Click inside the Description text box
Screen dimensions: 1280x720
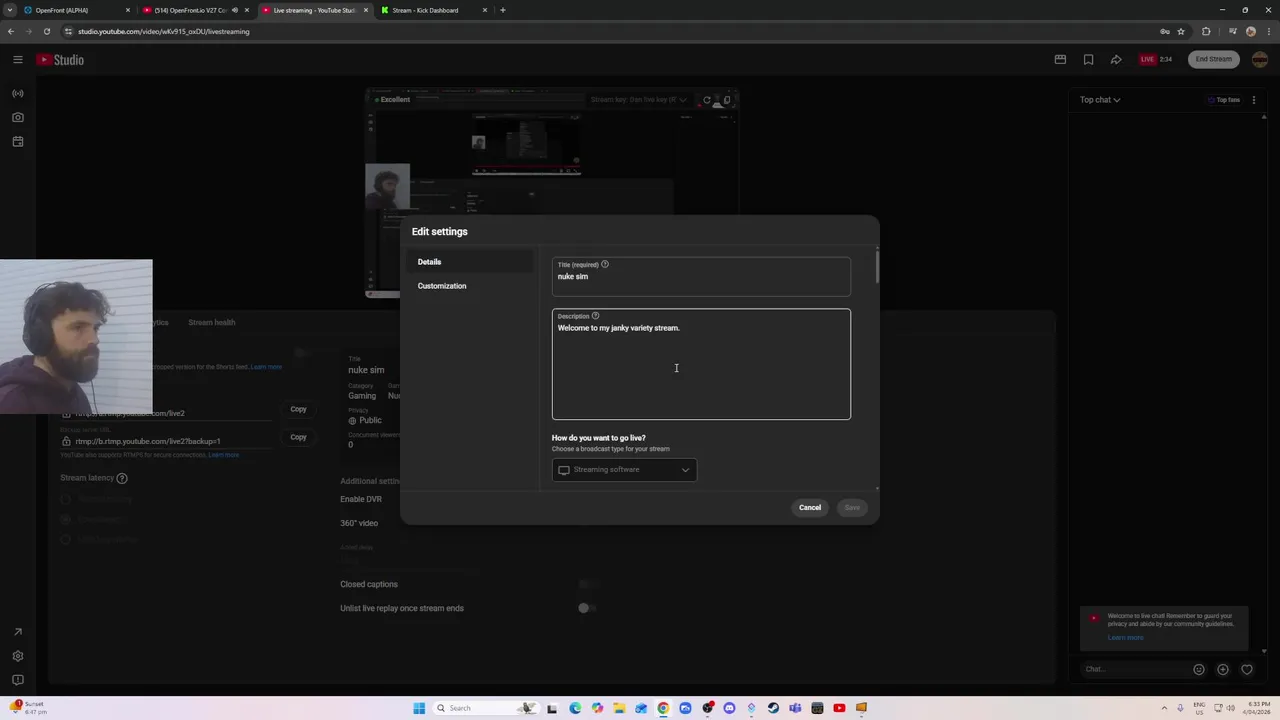point(701,364)
